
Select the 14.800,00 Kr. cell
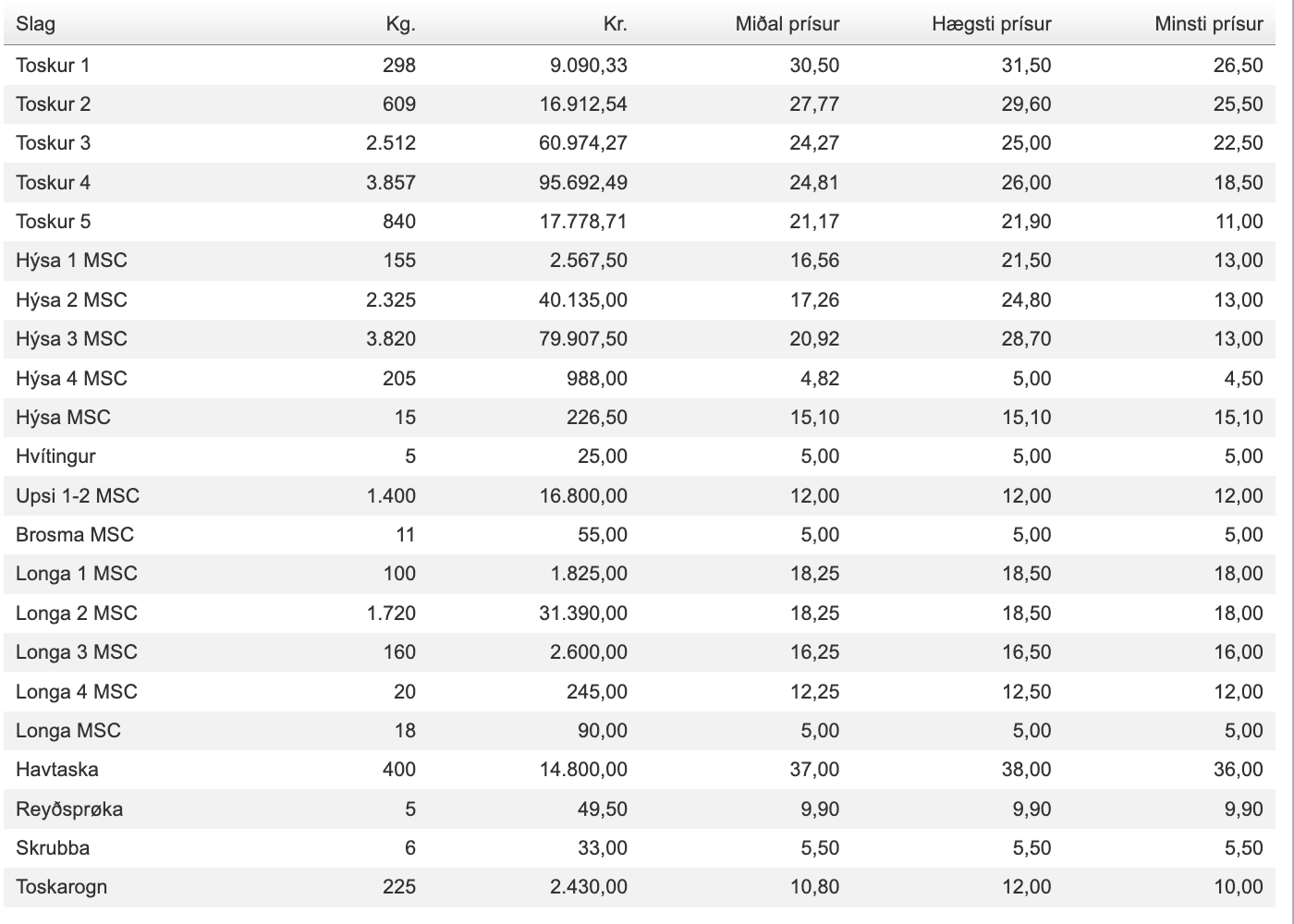pos(583,770)
